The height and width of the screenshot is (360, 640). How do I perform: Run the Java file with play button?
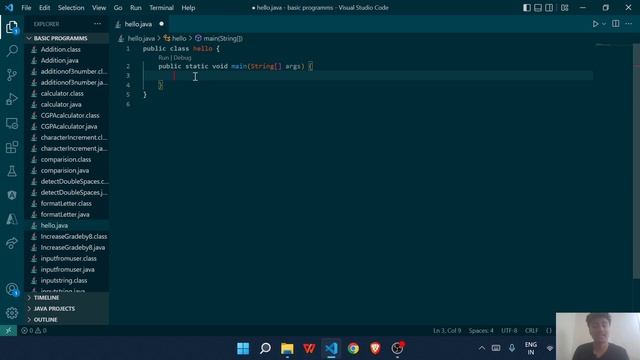click(x=595, y=24)
